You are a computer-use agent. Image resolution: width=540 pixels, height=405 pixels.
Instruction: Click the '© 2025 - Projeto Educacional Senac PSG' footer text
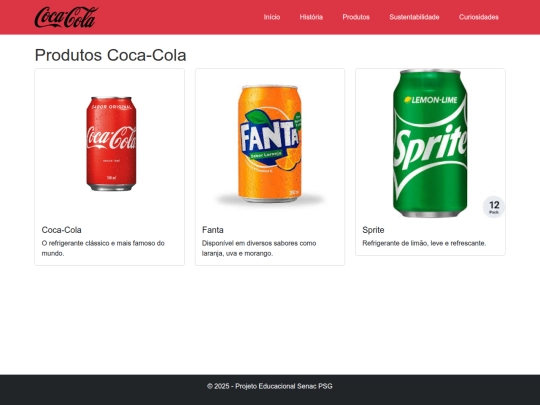click(270, 386)
